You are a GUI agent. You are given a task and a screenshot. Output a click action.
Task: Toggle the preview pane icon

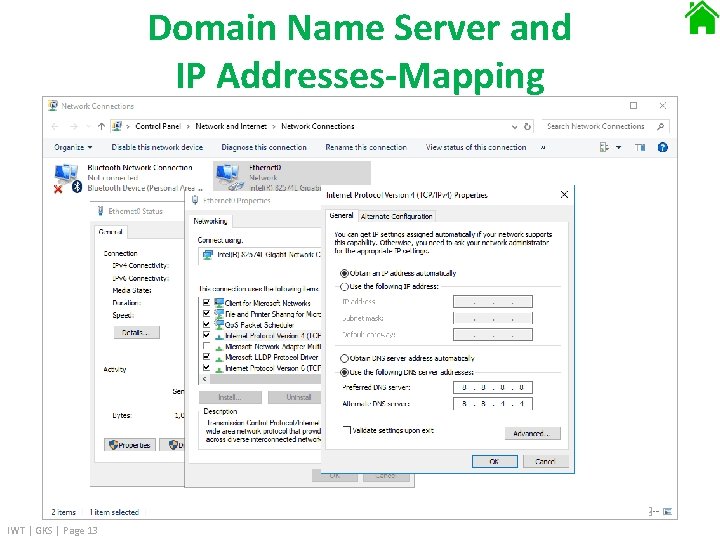coord(640,147)
